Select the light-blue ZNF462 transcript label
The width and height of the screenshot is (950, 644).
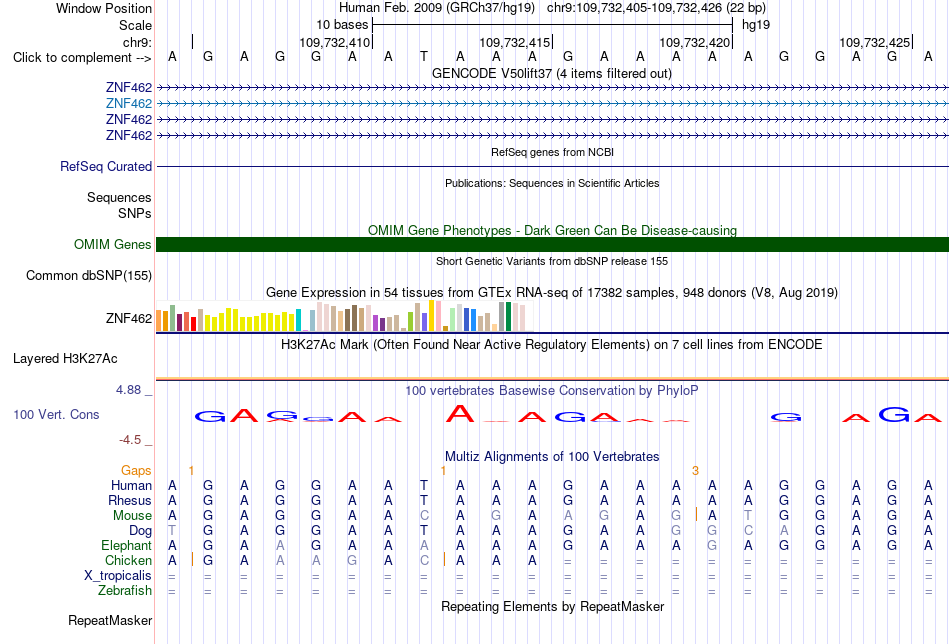coord(128,104)
